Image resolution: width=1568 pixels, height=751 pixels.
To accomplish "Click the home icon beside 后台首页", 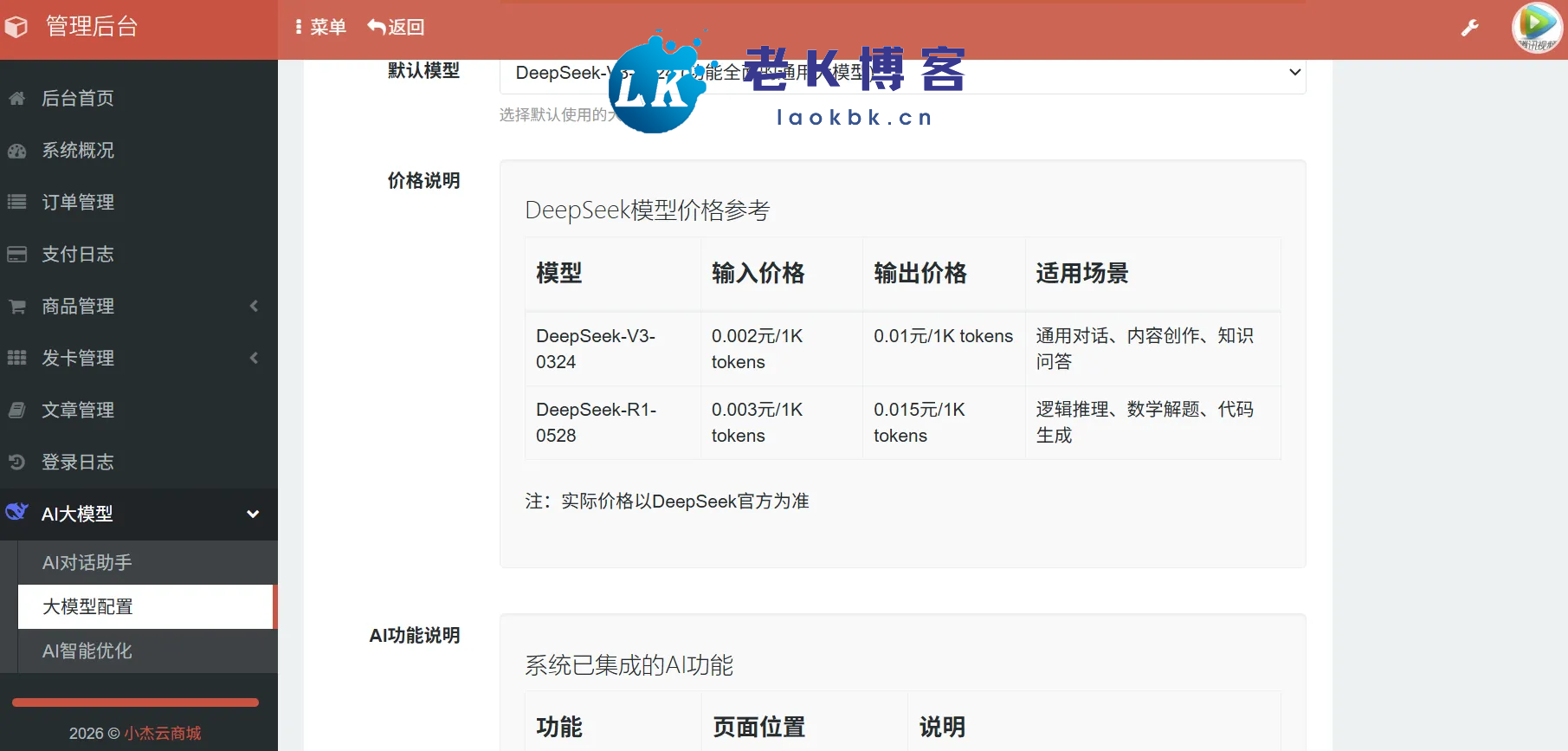I will pos(17,99).
